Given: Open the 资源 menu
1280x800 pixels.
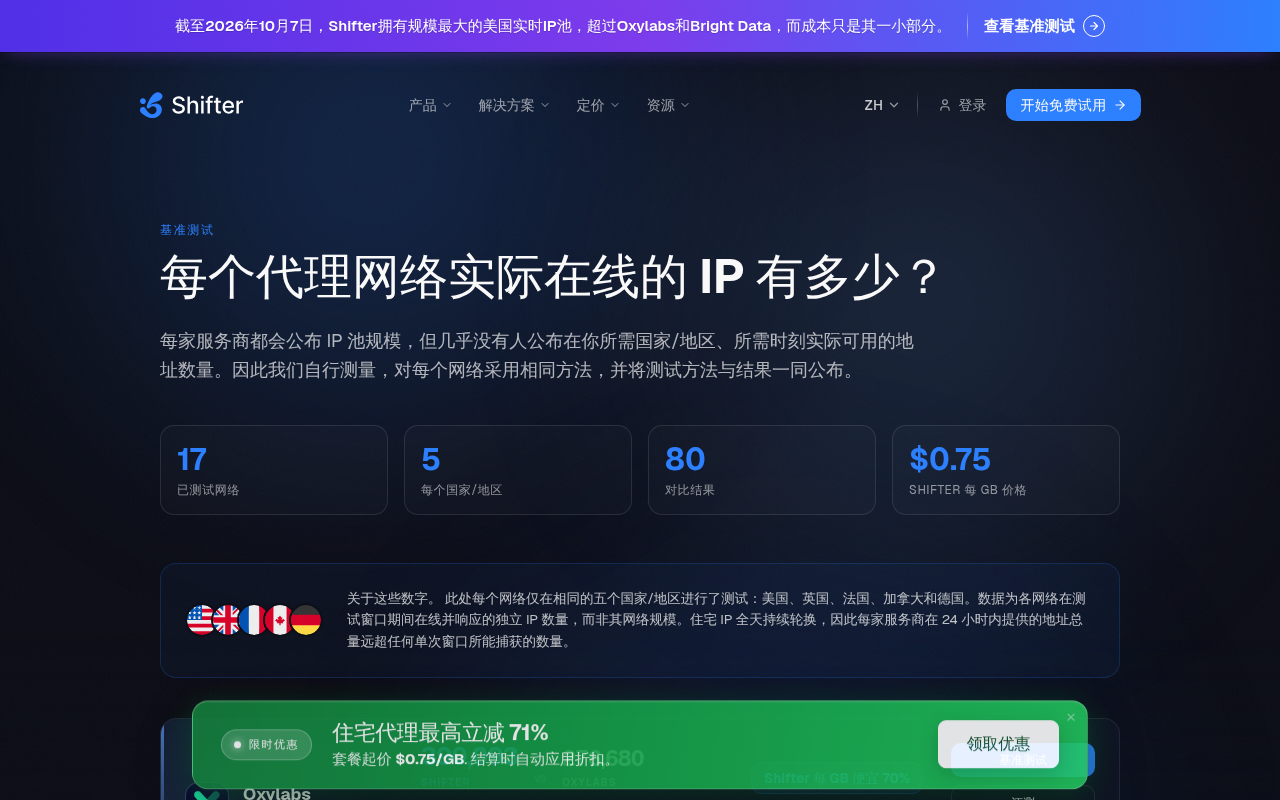Looking at the screenshot, I should click(668, 105).
